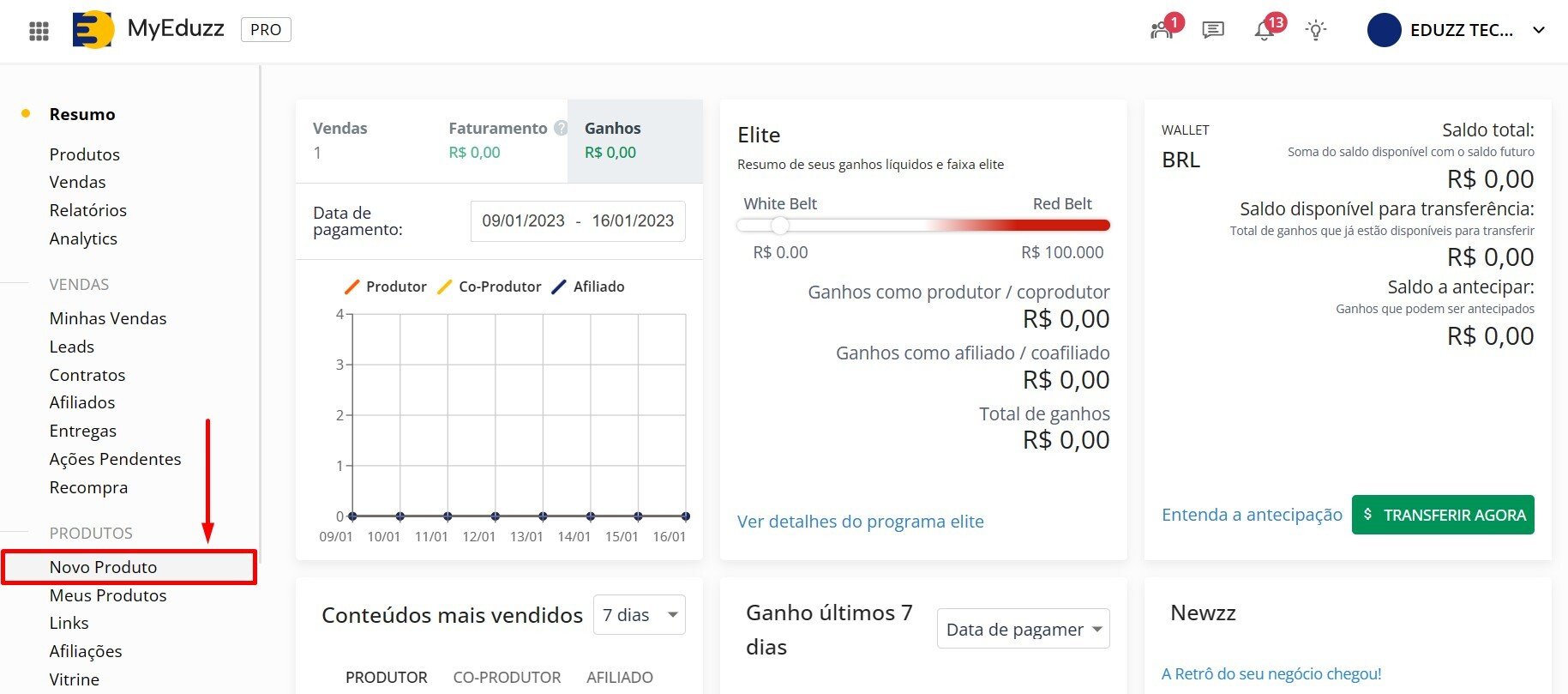
Task: Toggle Afiliado series in chart legend
Action: (588, 287)
